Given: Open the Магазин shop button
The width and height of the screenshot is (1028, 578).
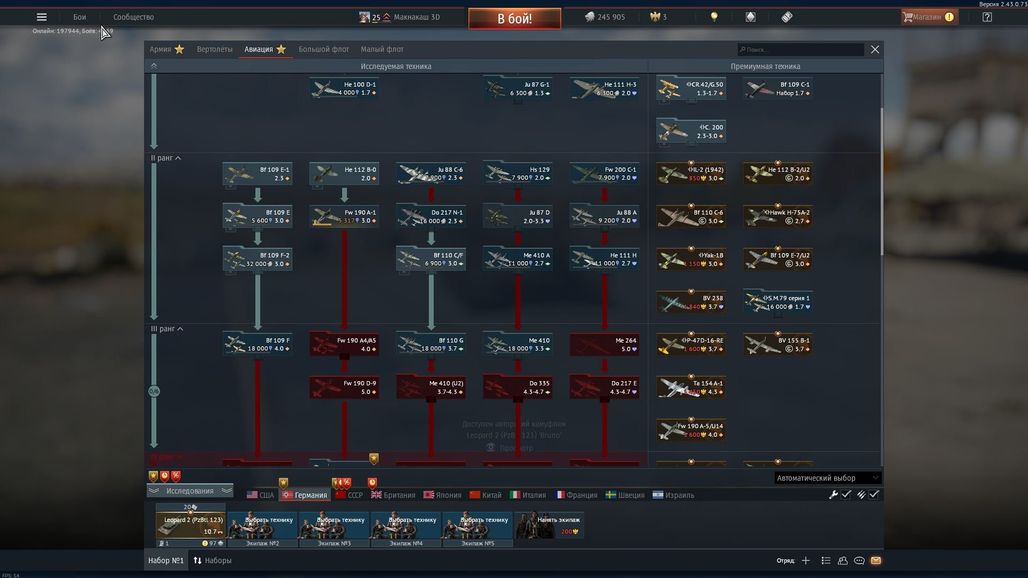Looking at the screenshot, I should click(x=929, y=17).
